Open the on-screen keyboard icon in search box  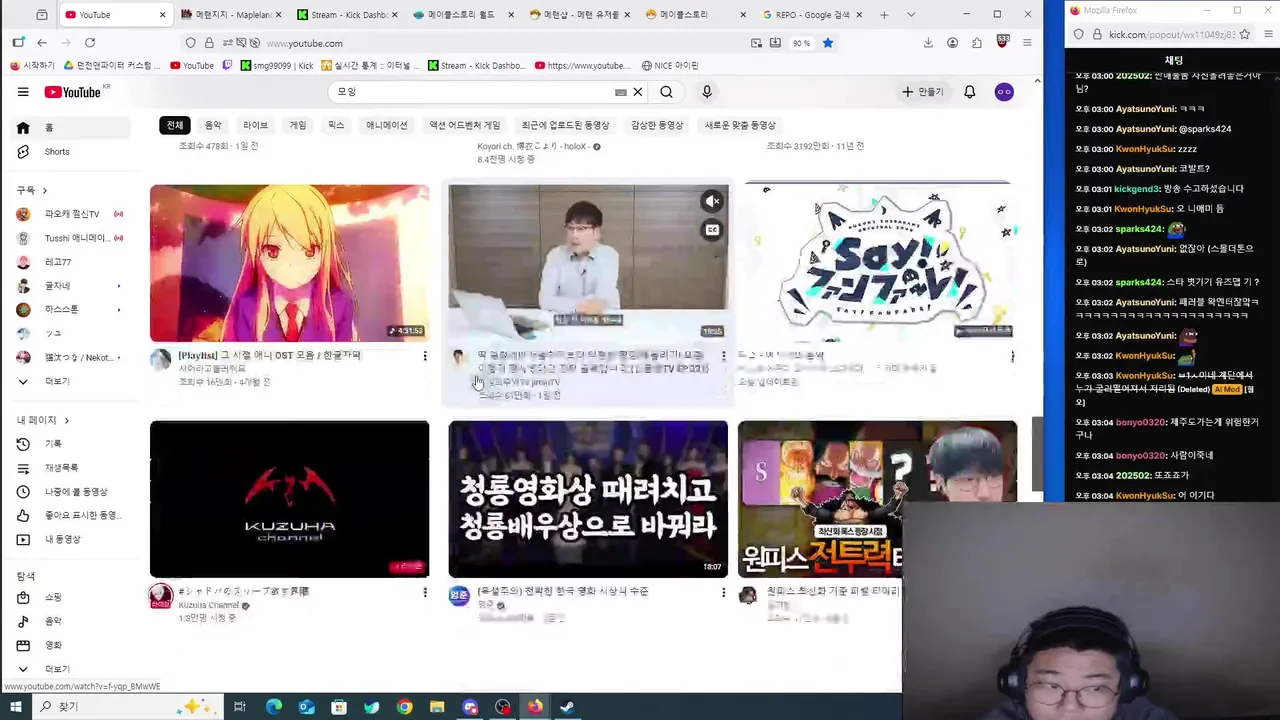point(620,92)
